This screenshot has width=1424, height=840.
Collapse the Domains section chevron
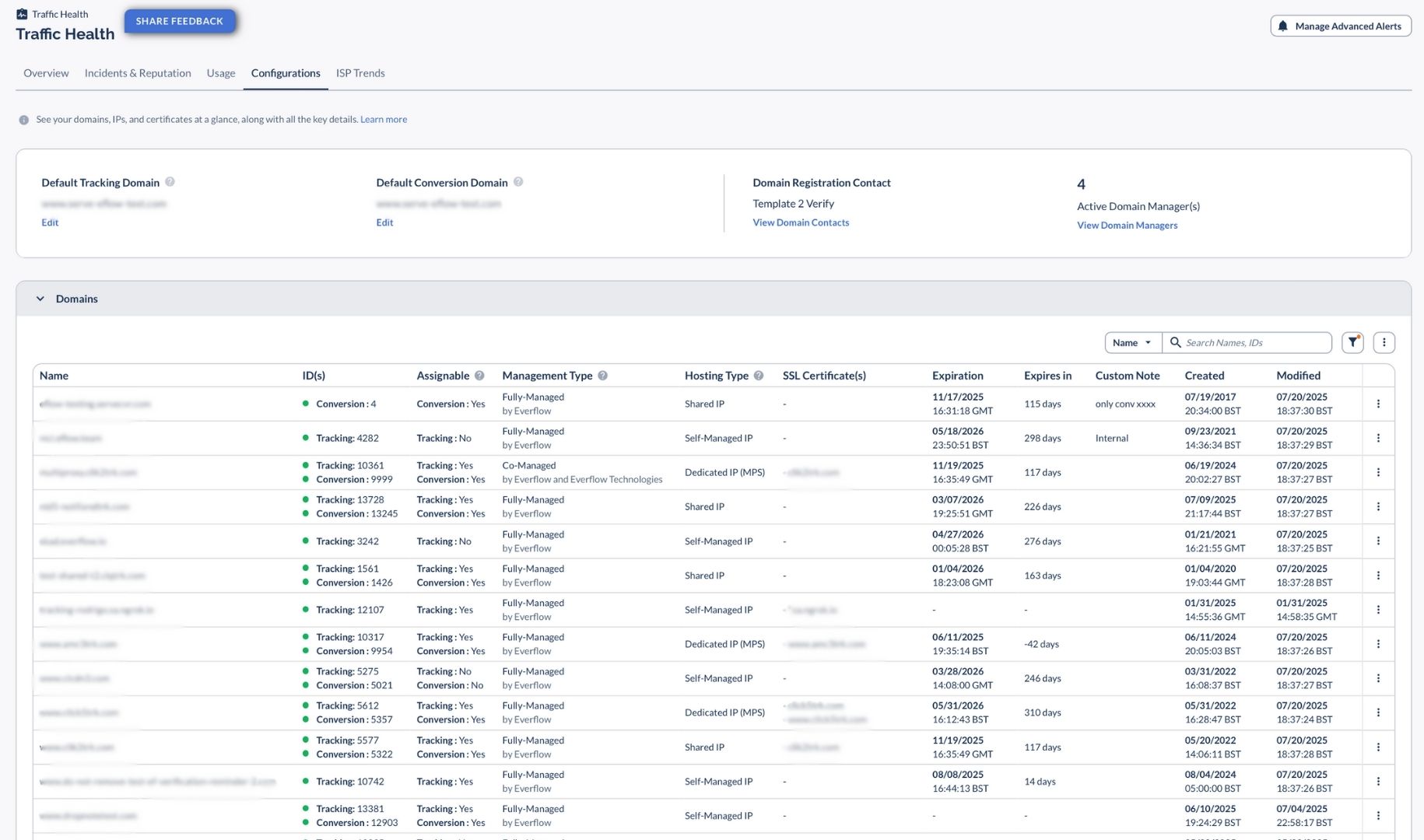(x=40, y=299)
